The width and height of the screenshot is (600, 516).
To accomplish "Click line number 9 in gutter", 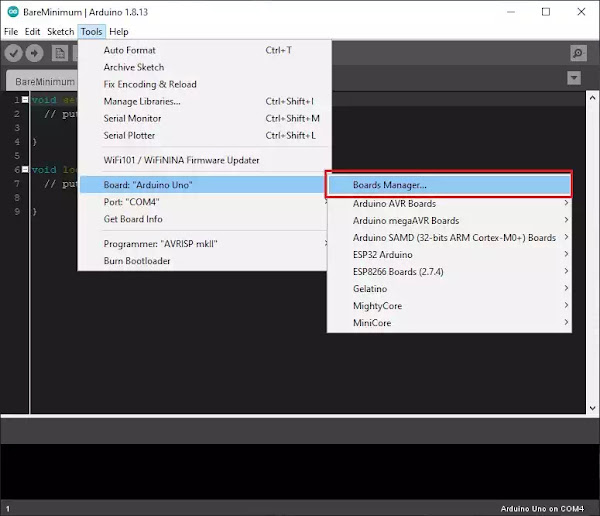I will pos(16,211).
